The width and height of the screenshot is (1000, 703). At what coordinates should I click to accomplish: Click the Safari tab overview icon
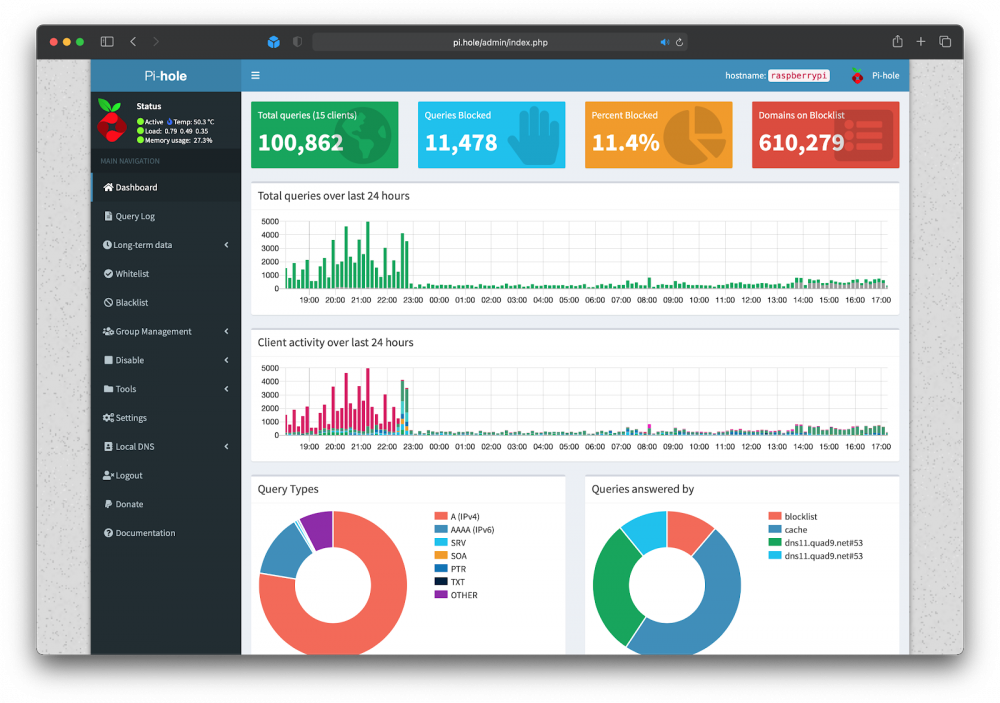[945, 42]
